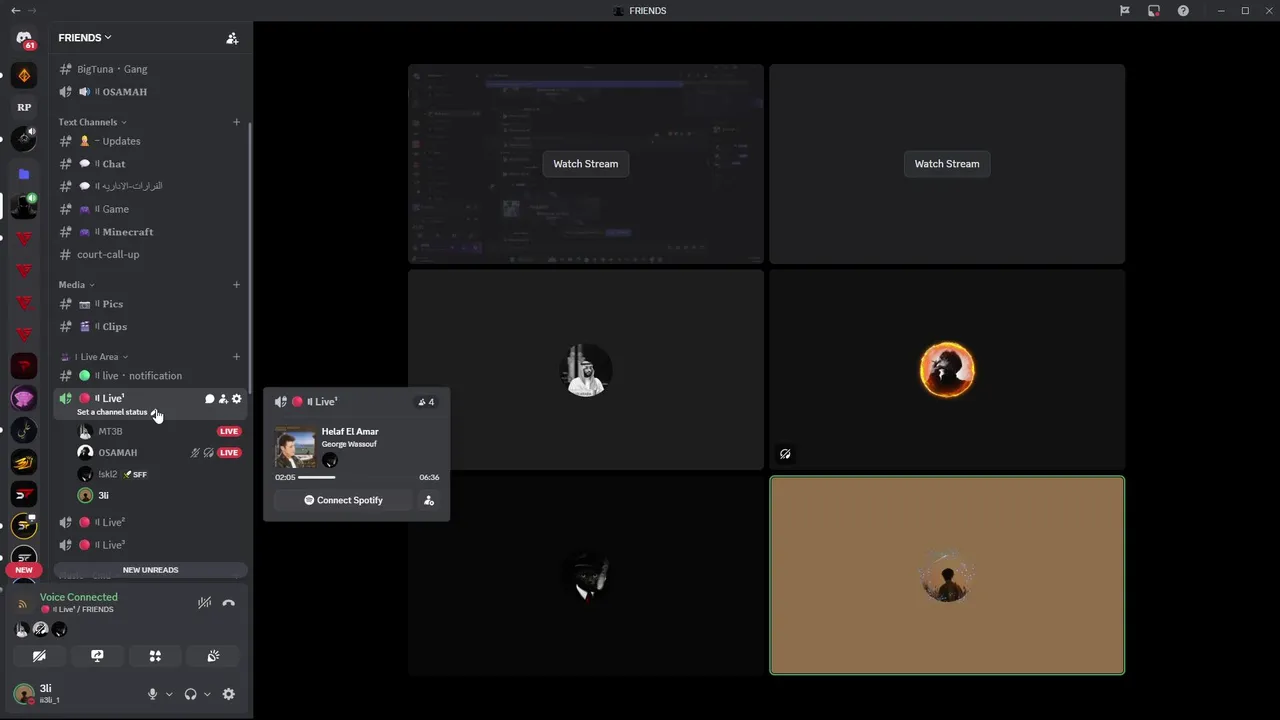Open FRIENDS server dropdown menu
Image resolution: width=1280 pixels, height=720 pixels.
tap(85, 38)
